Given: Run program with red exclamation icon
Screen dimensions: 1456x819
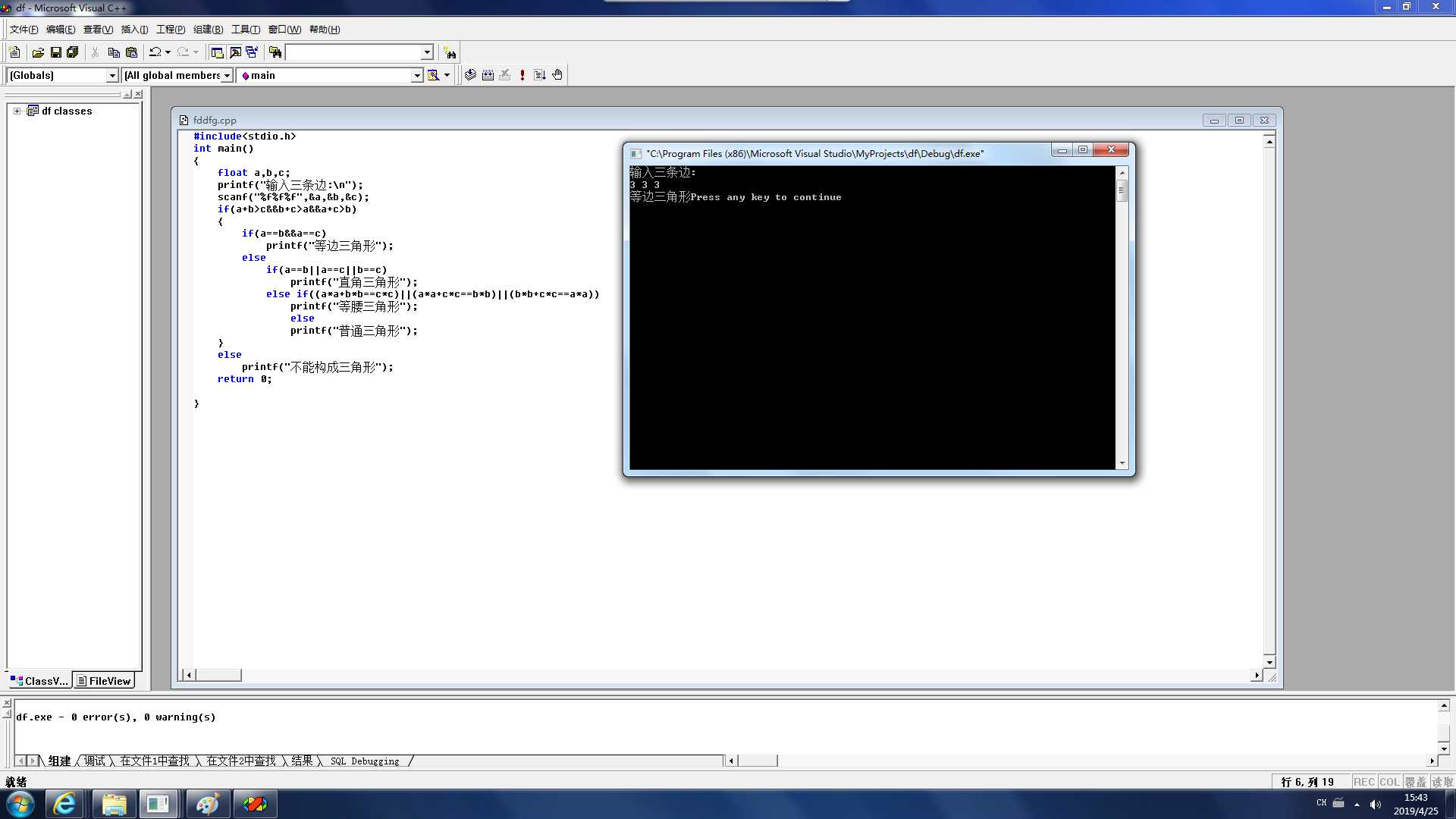Looking at the screenshot, I should (x=522, y=75).
